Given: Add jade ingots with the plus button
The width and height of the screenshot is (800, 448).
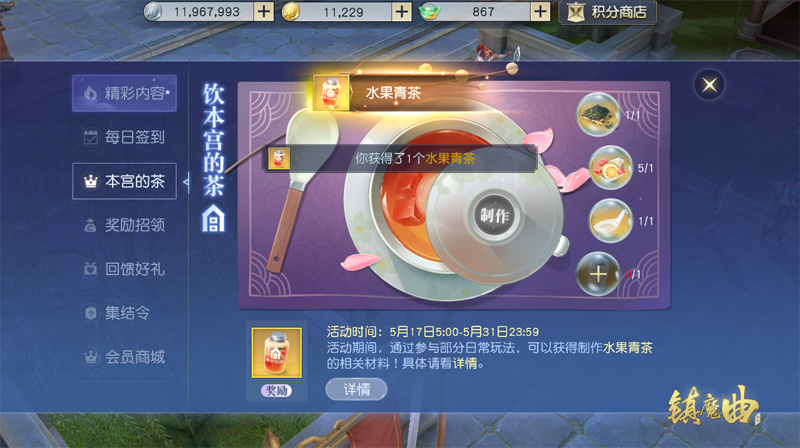Looking at the screenshot, I should (540, 11).
